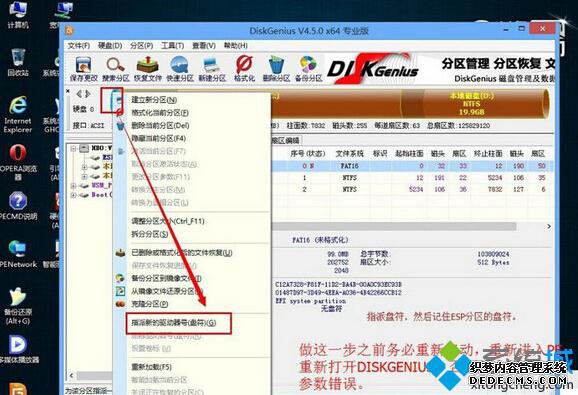Open the 分区(P) menu
The height and width of the screenshot is (395, 578).
point(142,46)
